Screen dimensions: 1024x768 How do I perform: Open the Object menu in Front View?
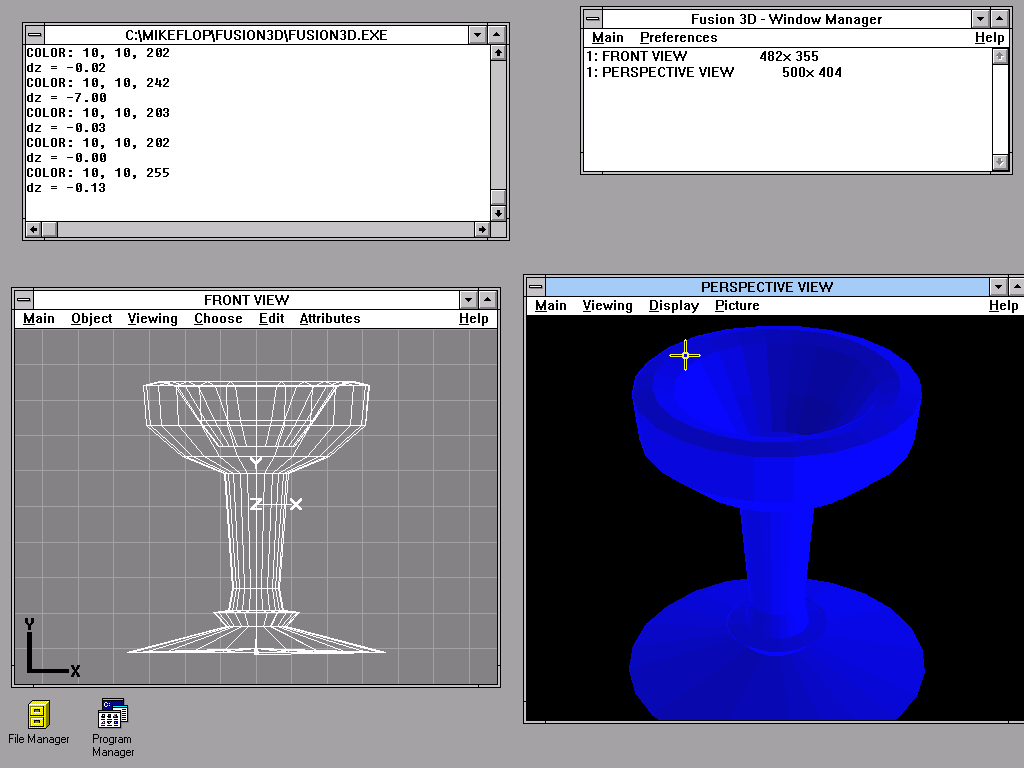[91, 319]
